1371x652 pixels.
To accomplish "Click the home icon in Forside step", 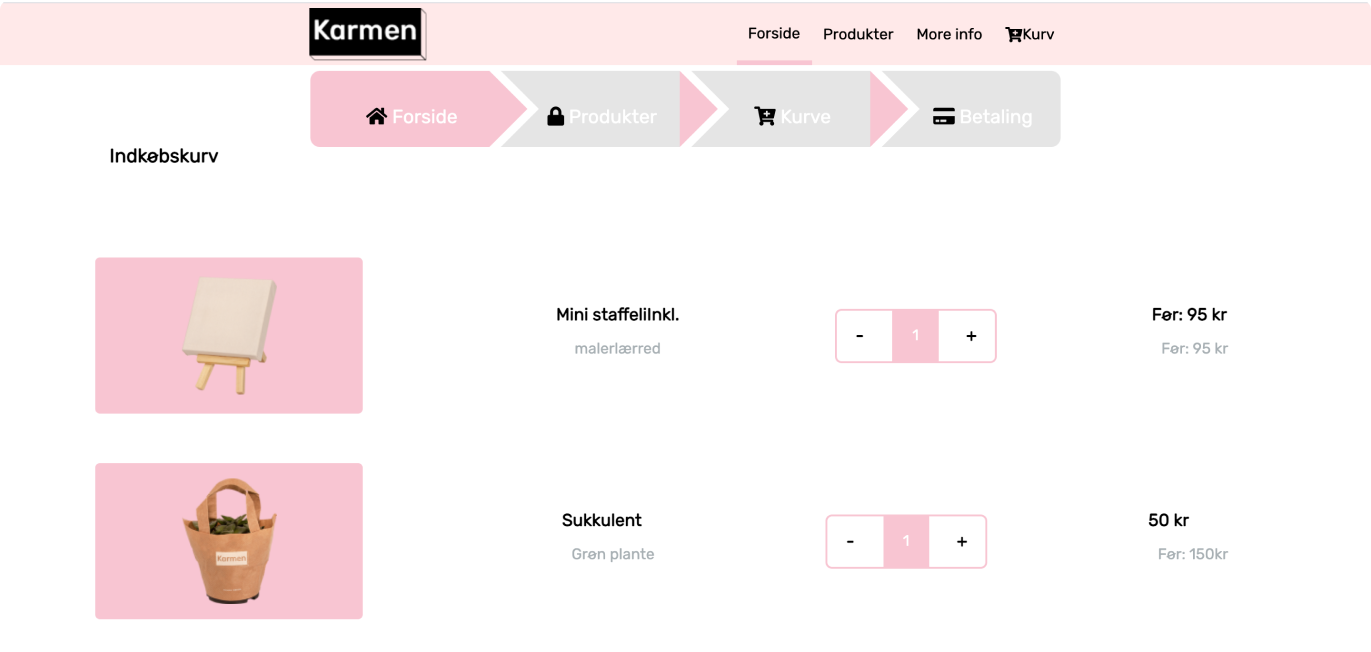I will [376, 116].
